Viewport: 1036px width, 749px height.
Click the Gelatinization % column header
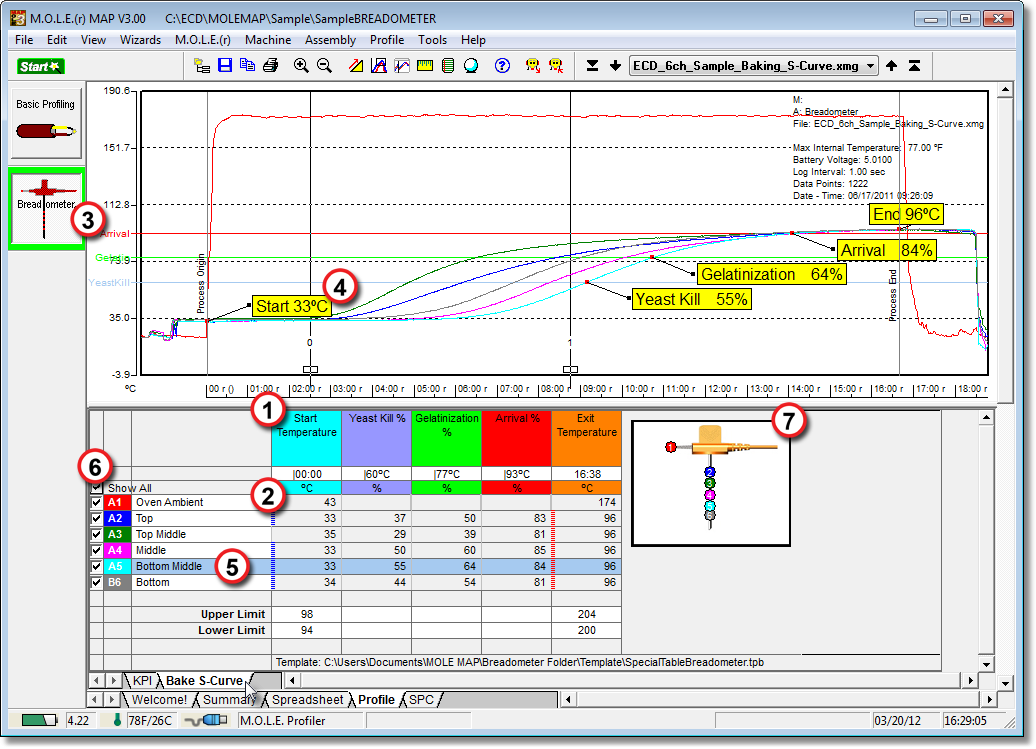pos(447,439)
